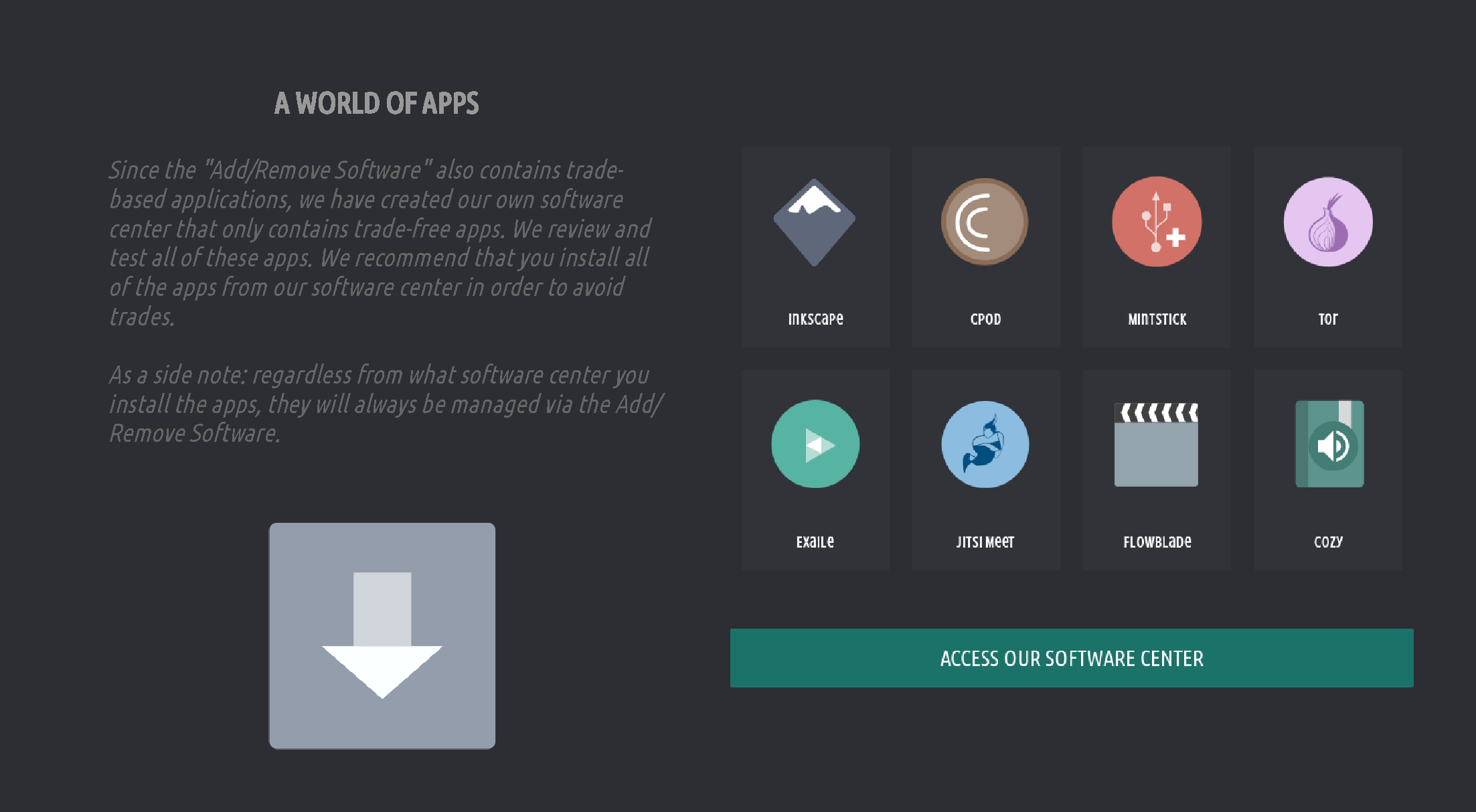
Task: Select the brown CPod circle icon
Action: [985, 222]
